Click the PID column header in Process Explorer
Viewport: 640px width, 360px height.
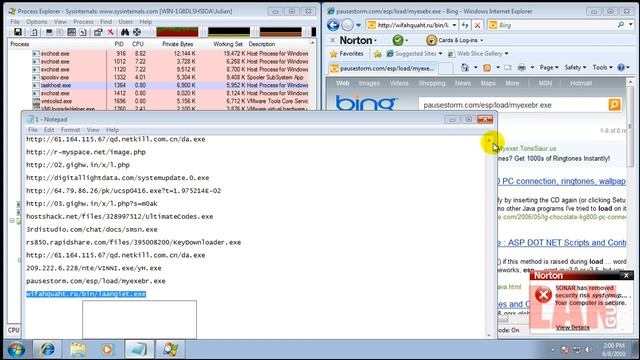point(119,44)
